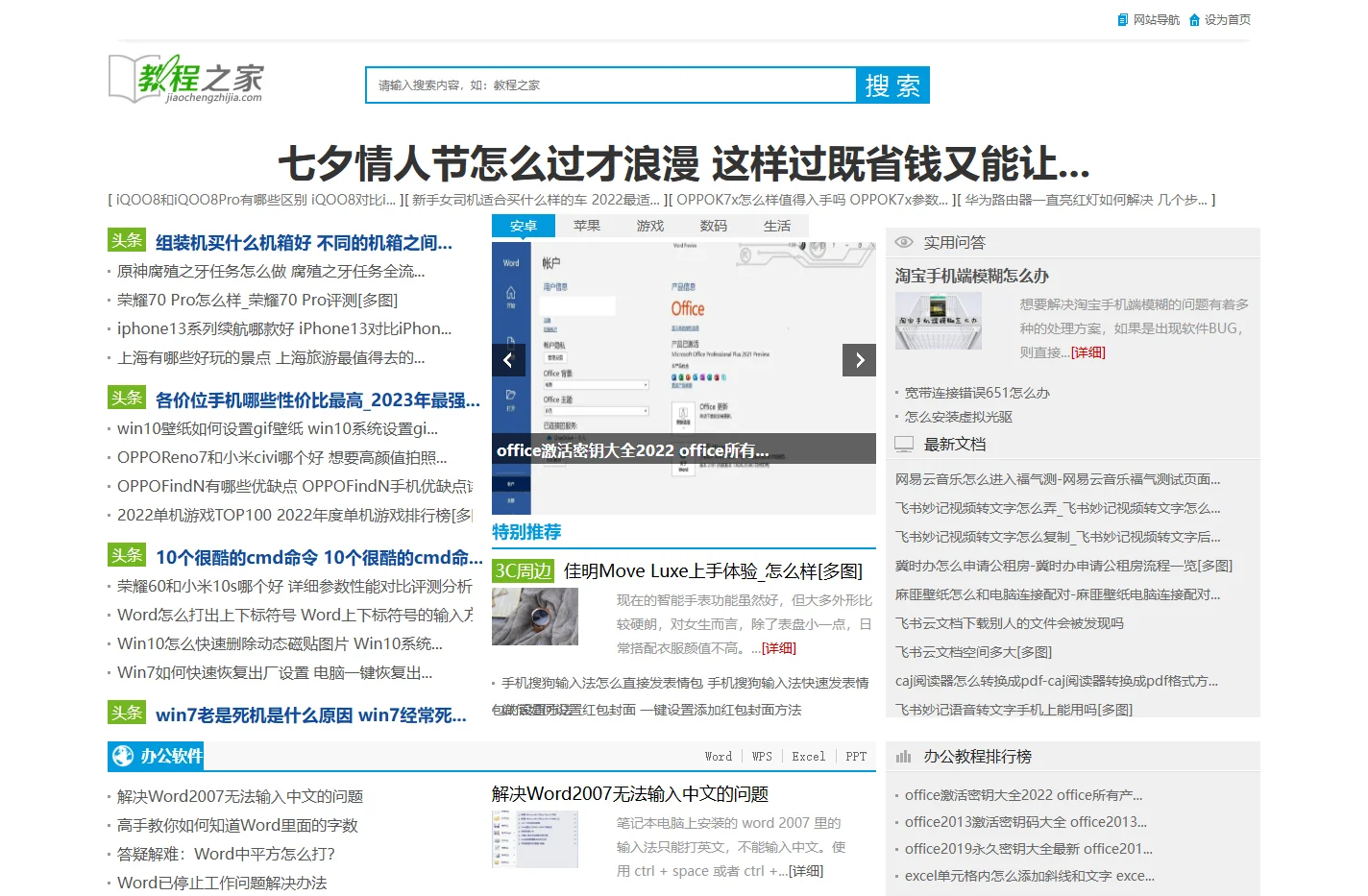Open office2013激活密钥码大全 ranking link

(x=1026, y=822)
